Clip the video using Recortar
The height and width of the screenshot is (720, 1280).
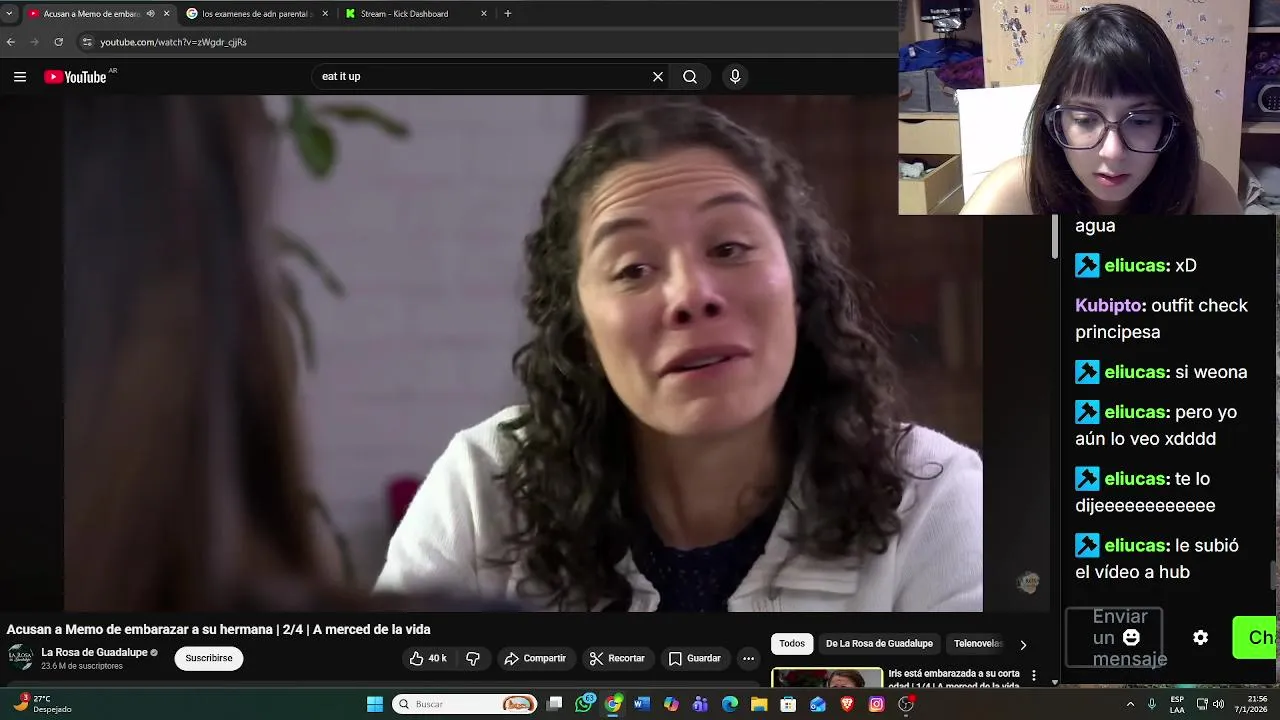coord(617,658)
